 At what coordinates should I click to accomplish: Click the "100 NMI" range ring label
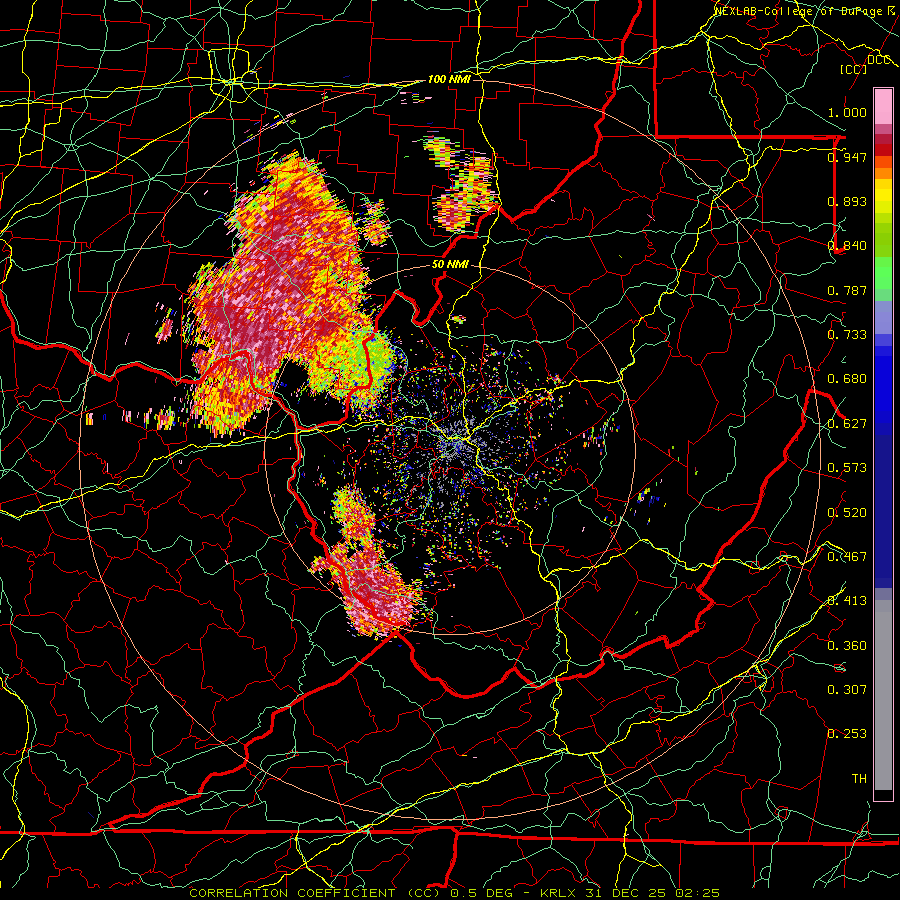point(449,79)
